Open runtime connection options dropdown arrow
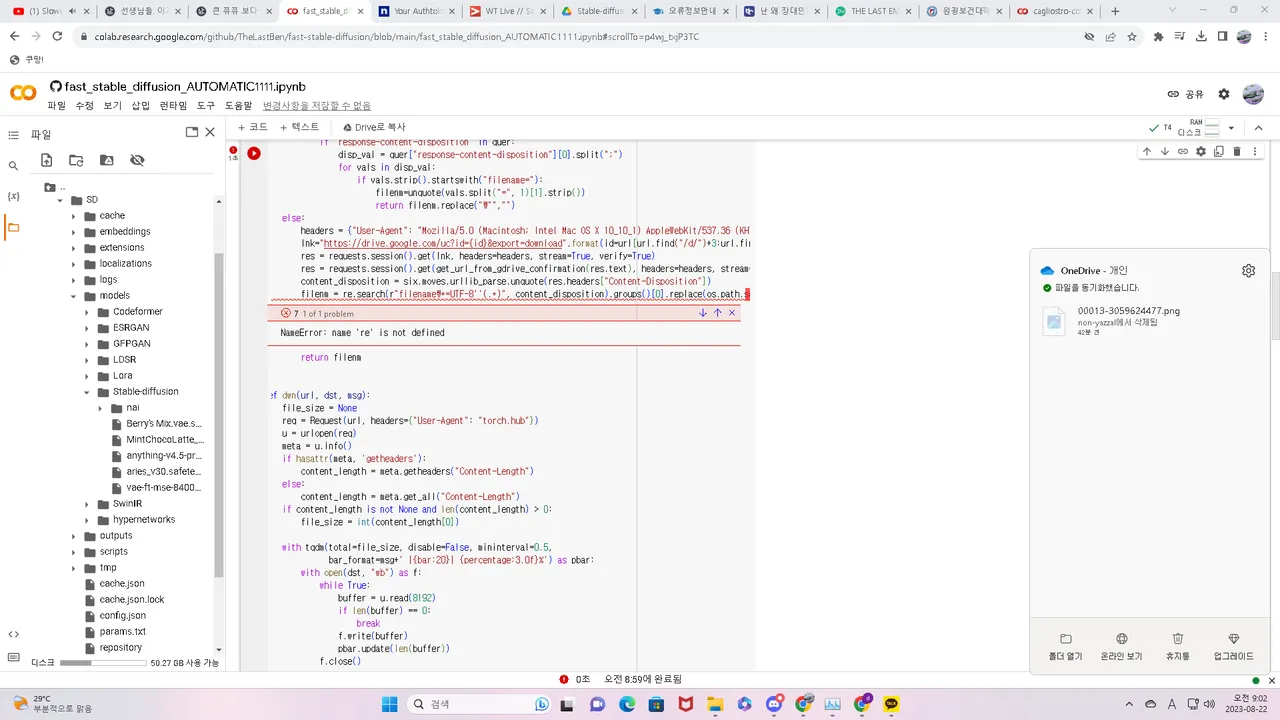Viewport: 1280px width, 720px height. tap(1231, 128)
